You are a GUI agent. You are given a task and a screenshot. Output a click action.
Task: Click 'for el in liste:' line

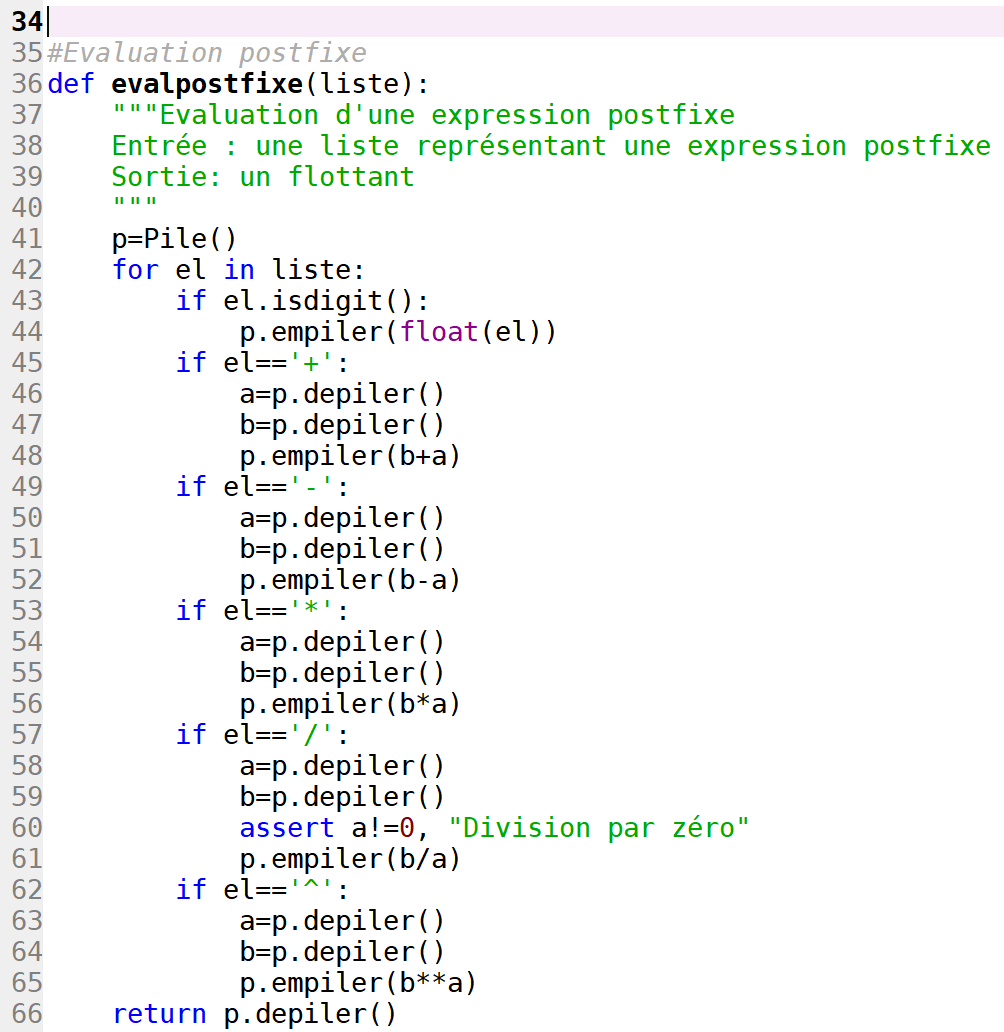click(238, 269)
